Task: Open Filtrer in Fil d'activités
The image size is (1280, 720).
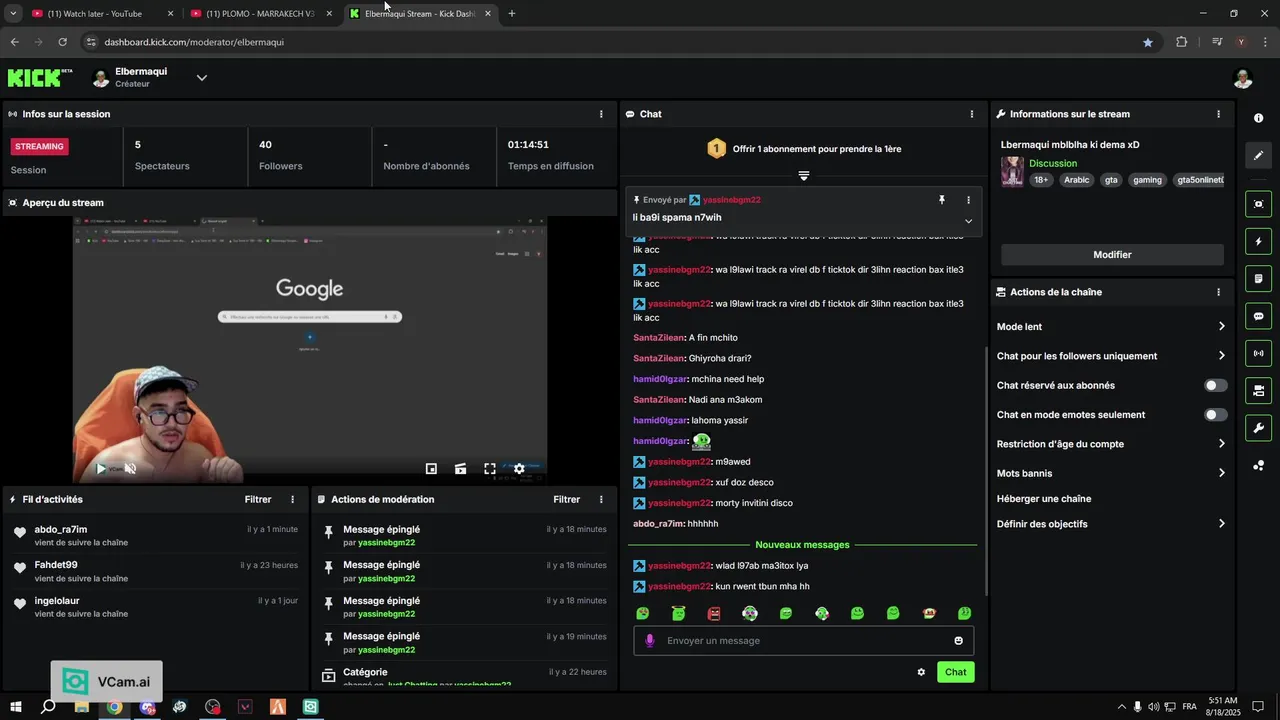Action: click(x=258, y=499)
